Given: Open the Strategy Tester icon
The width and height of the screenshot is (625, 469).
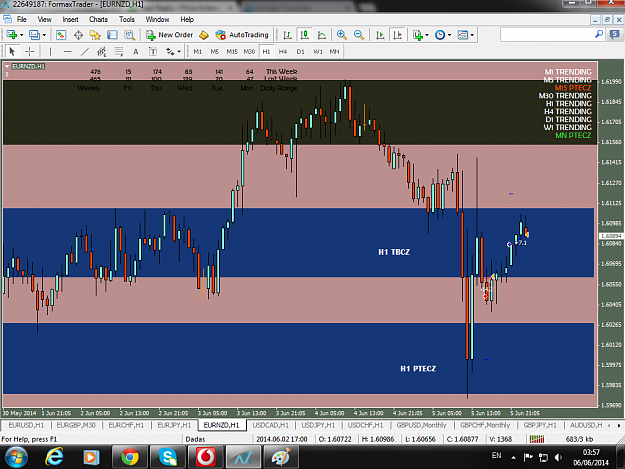Looking at the screenshot, I should (x=130, y=35).
